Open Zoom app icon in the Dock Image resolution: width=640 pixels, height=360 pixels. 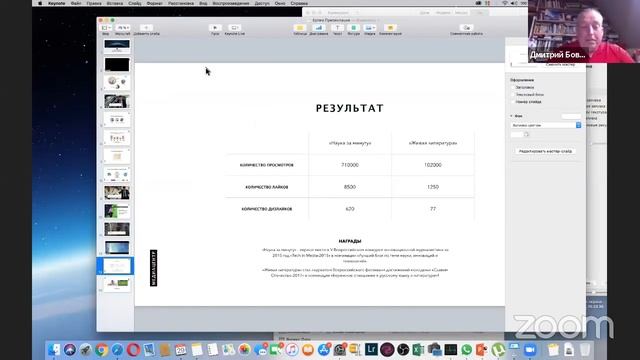(x=530, y=350)
